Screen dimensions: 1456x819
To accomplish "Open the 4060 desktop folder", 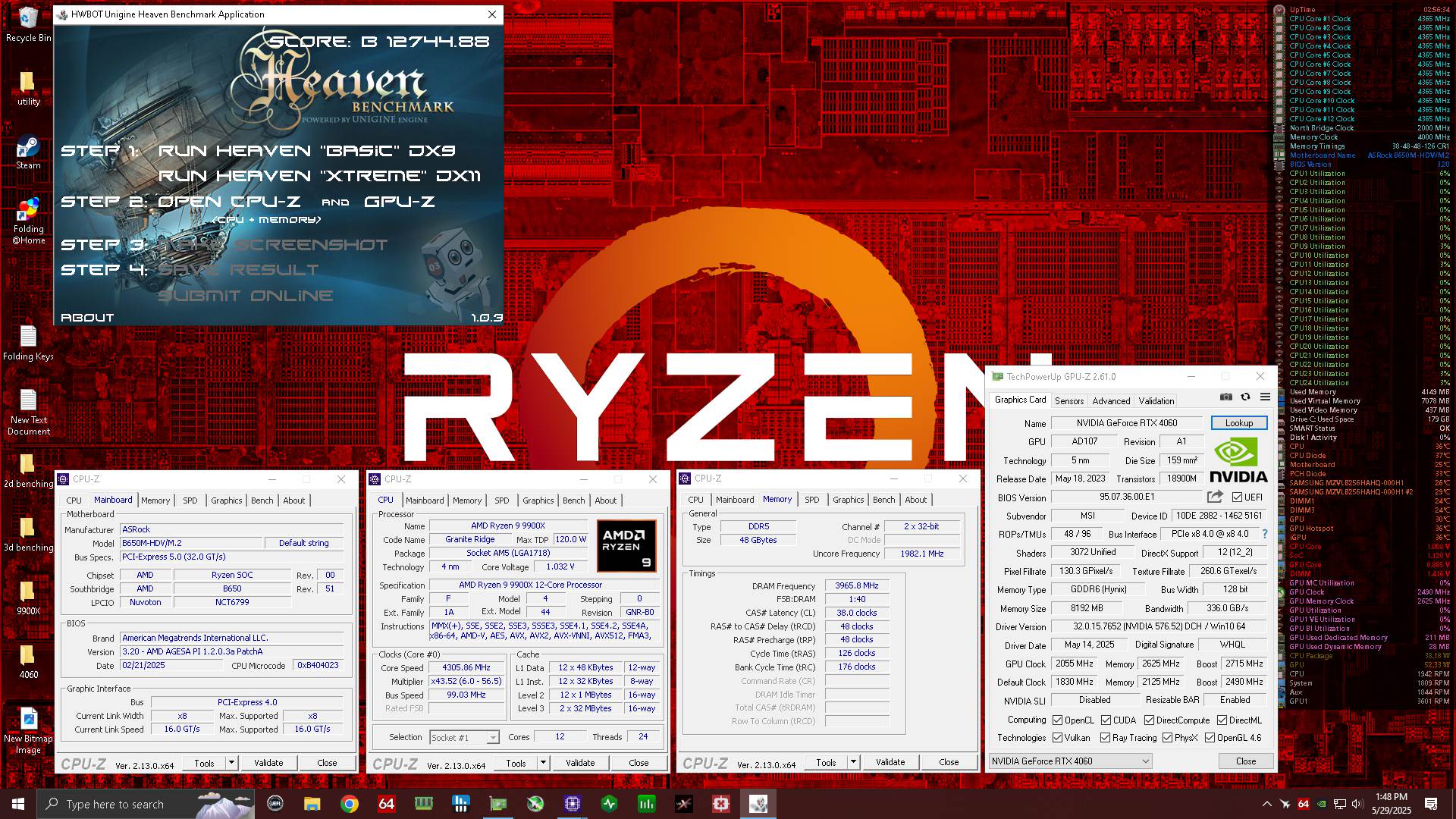I will 28,662.
